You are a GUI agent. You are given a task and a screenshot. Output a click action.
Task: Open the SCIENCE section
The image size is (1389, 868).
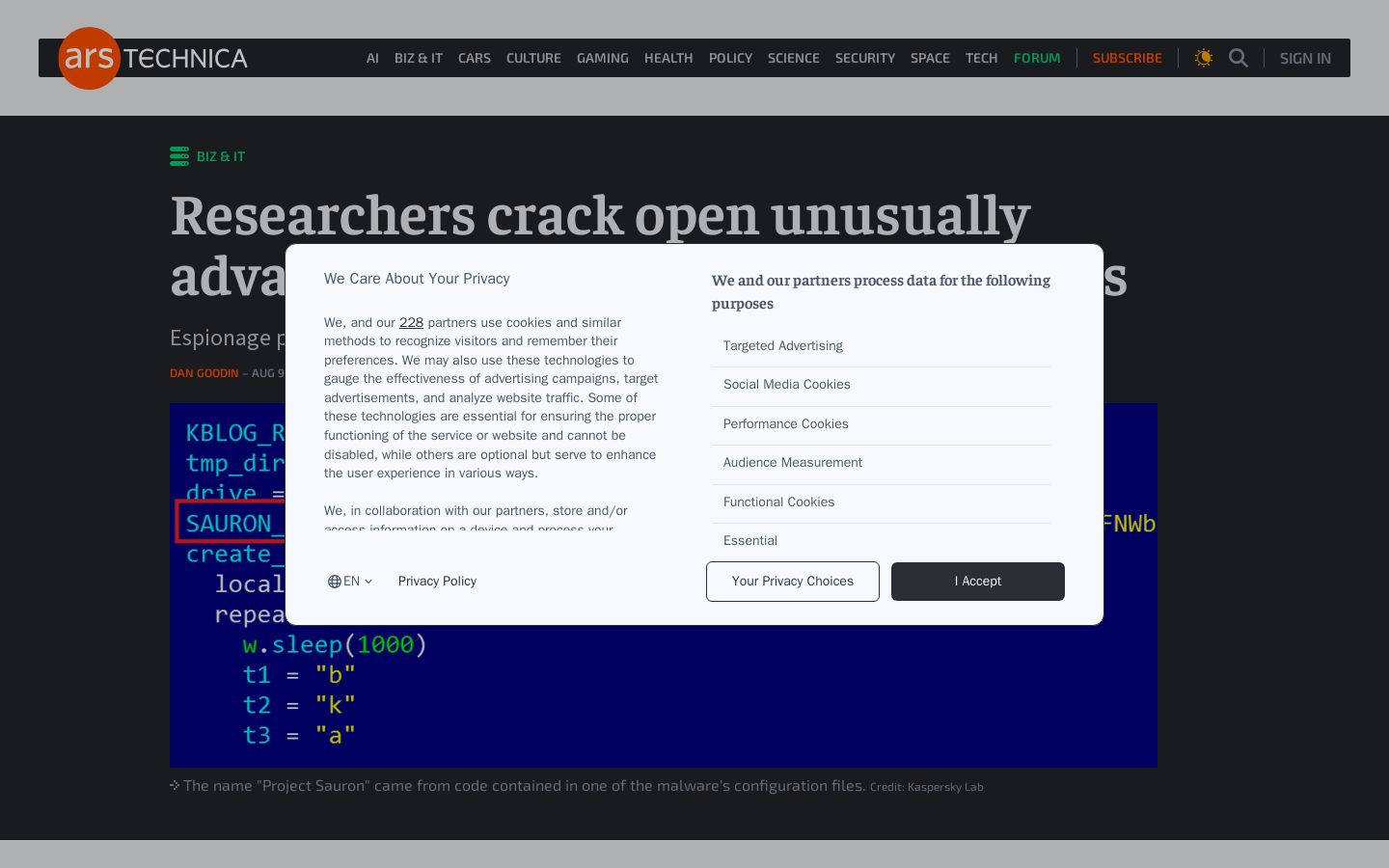(x=794, y=58)
